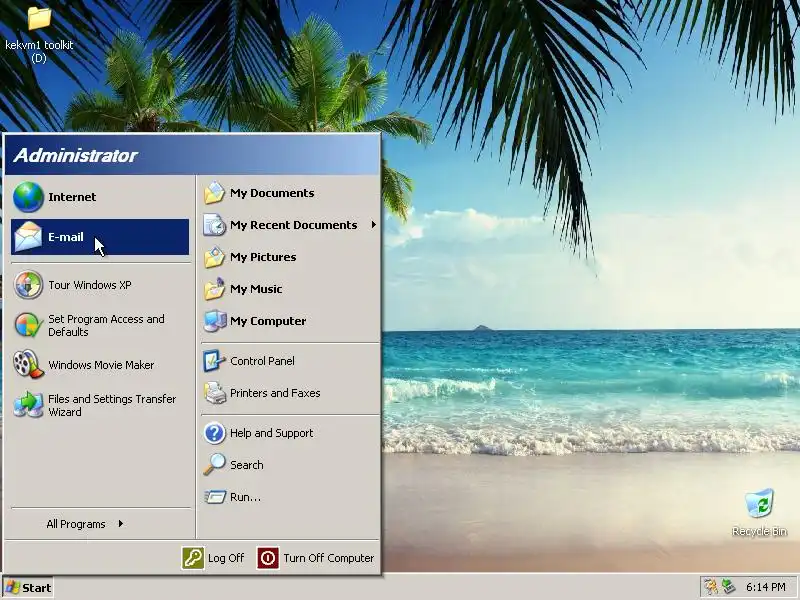Start Windows Movie Maker film reel icon

pyautogui.click(x=28, y=364)
